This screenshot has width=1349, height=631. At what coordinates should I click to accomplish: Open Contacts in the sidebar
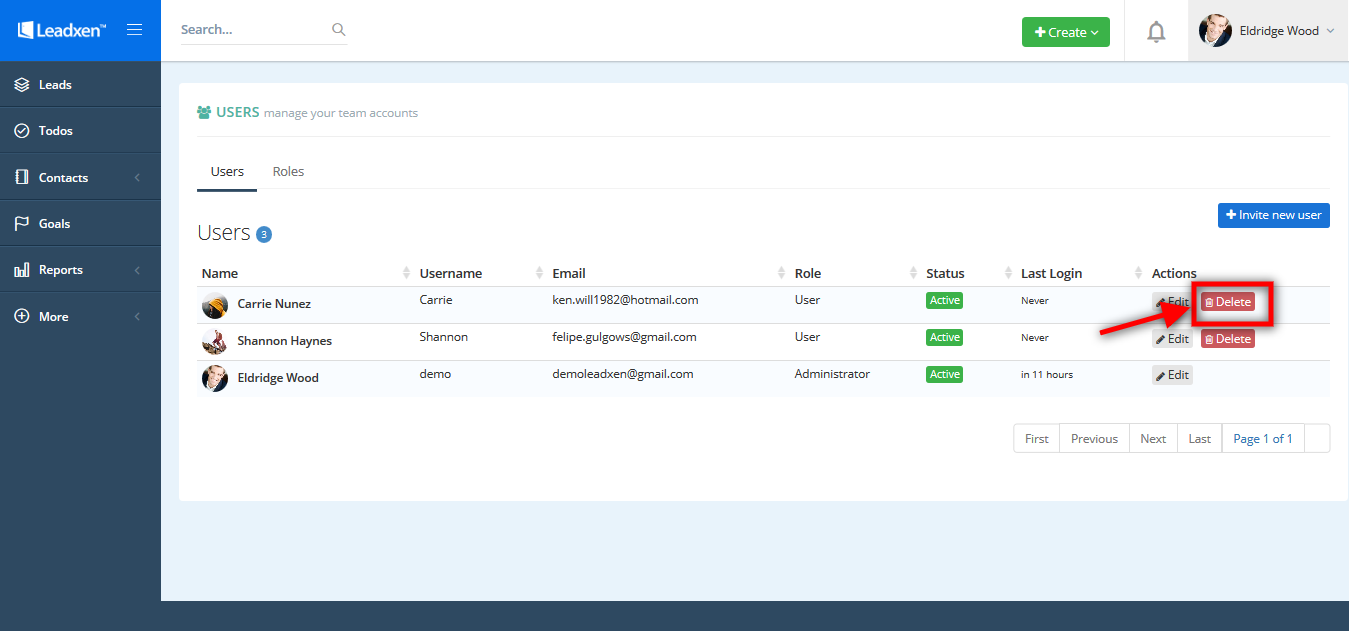[x=80, y=177]
